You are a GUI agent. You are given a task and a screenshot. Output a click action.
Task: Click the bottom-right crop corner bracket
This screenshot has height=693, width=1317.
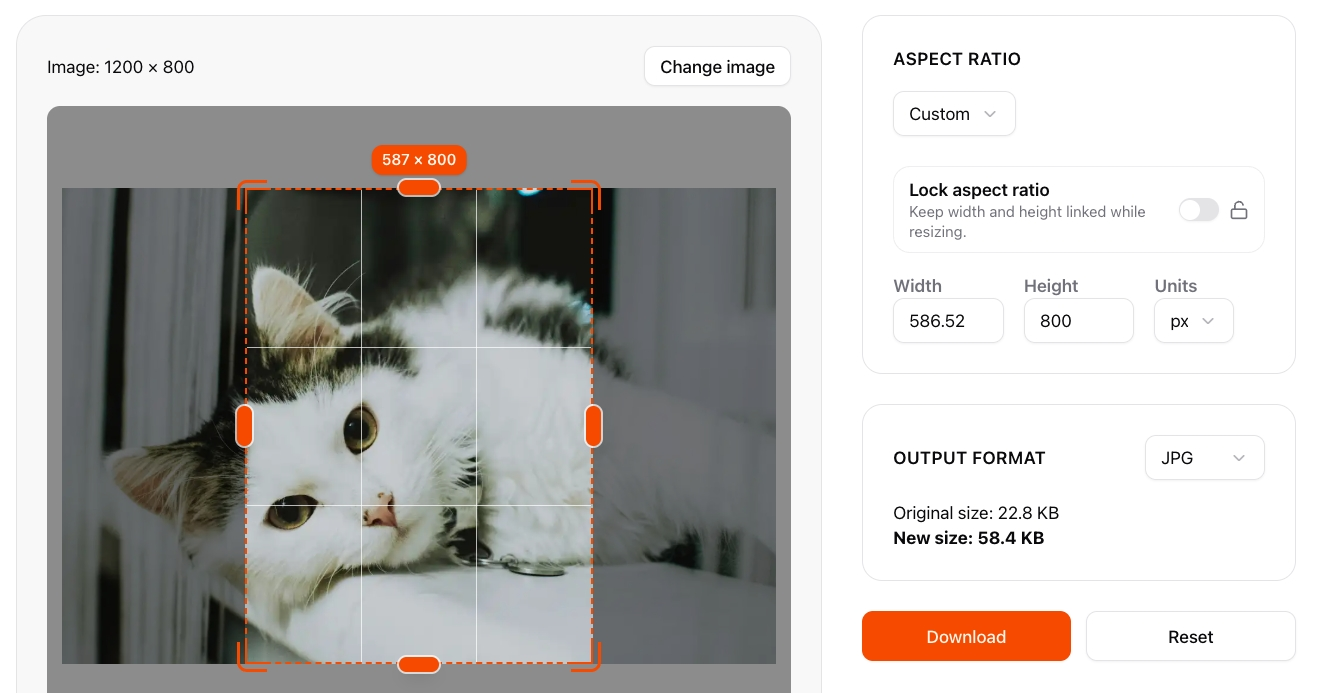[594, 664]
